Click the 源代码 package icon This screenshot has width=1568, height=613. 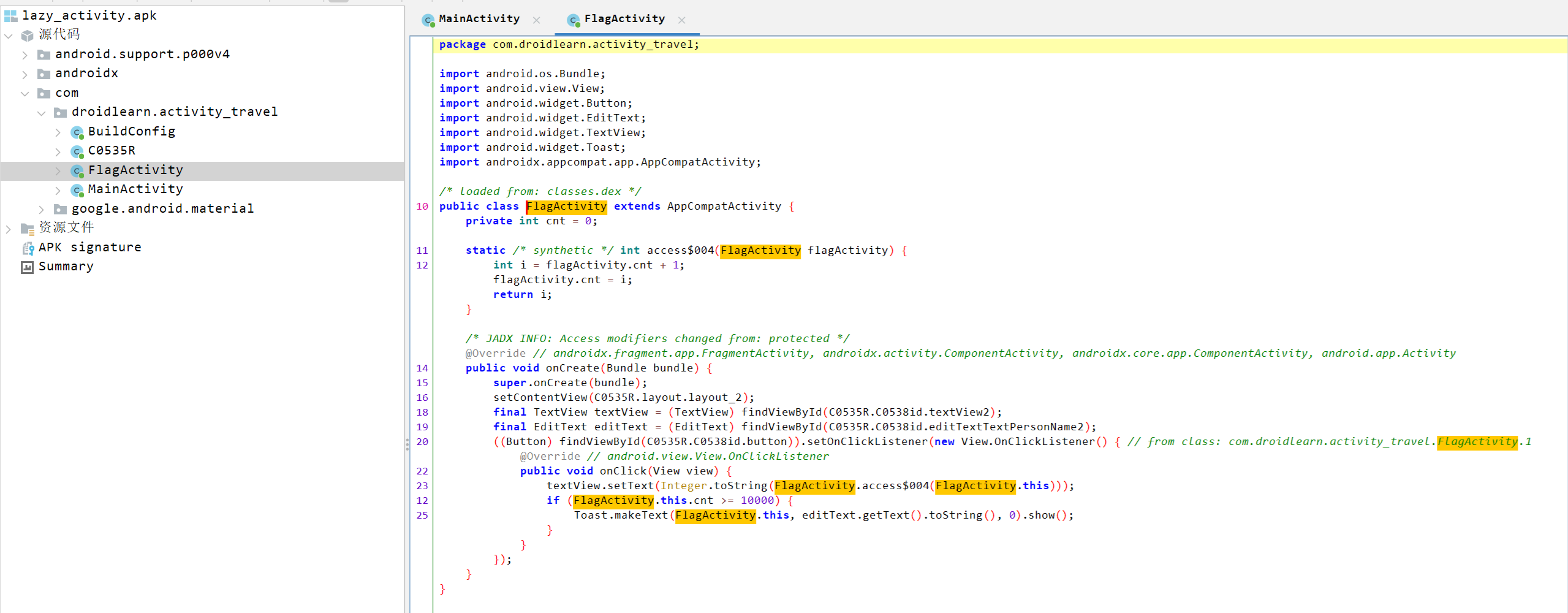(x=28, y=35)
